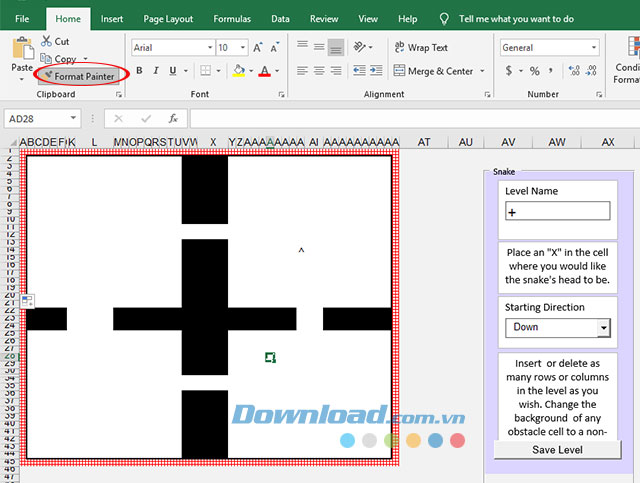Toggle bold formatting
Viewport: 640px width, 483px height.
click(139, 71)
